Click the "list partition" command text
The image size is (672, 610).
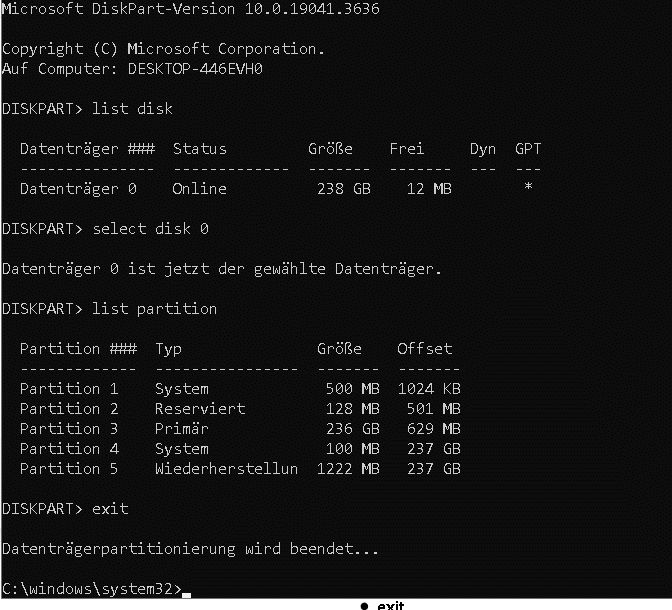point(154,309)
